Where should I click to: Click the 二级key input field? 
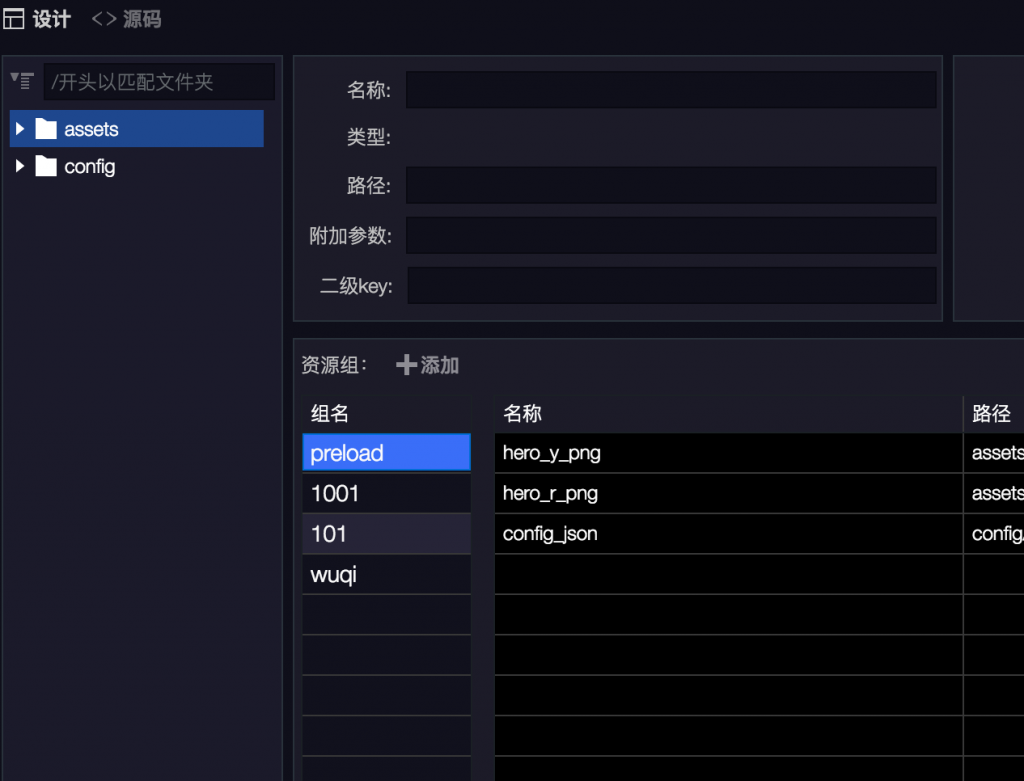[672, 286]
